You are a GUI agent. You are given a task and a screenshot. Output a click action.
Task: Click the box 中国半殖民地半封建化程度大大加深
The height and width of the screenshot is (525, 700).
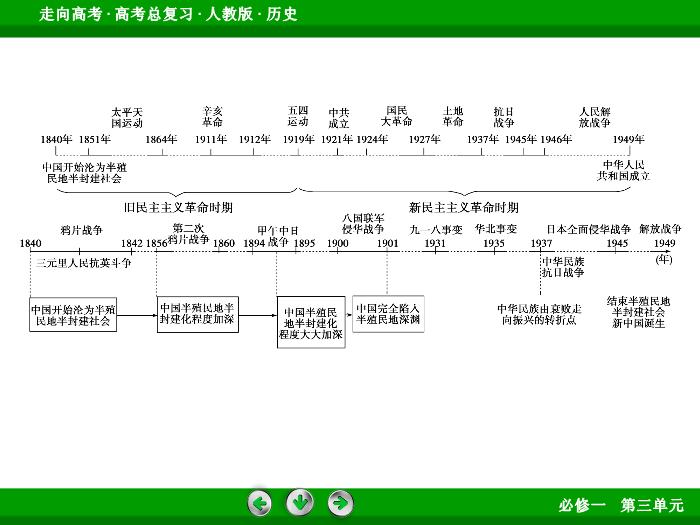tap(311, 322)
